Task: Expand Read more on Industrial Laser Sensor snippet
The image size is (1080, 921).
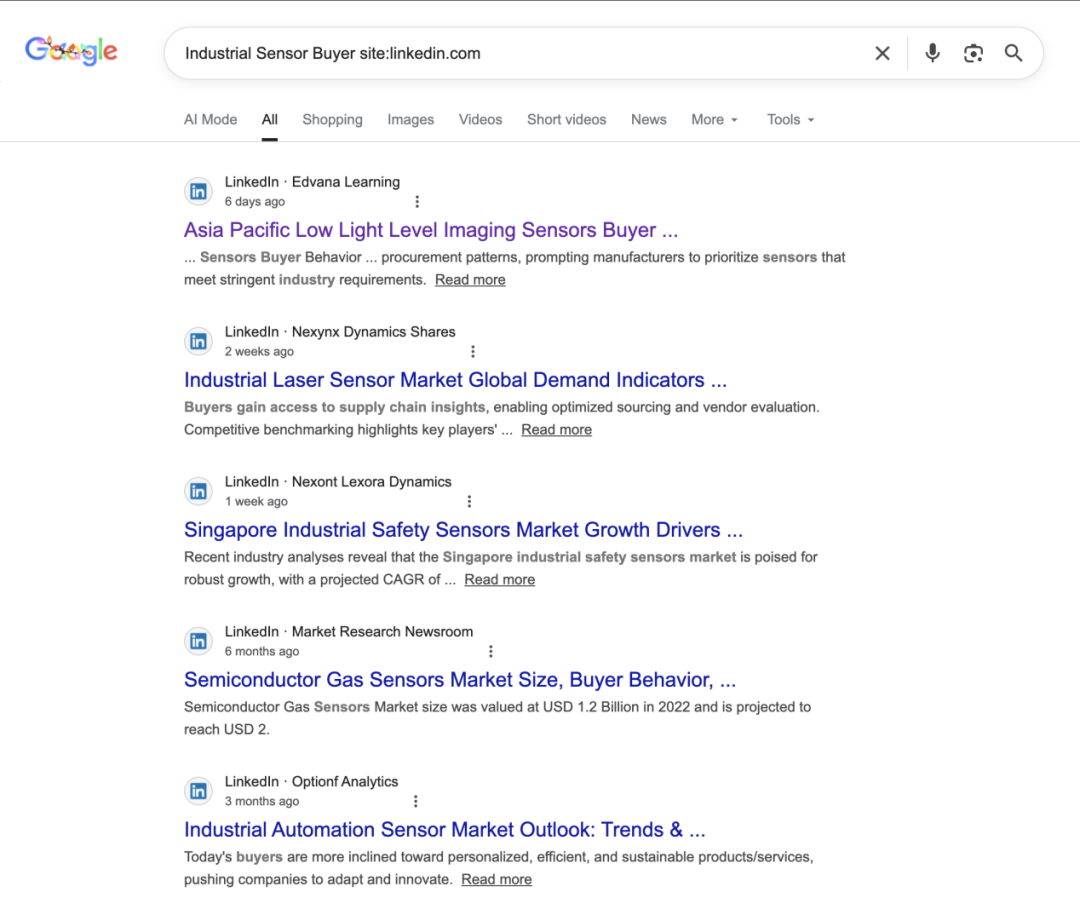Action: (556, 430)
